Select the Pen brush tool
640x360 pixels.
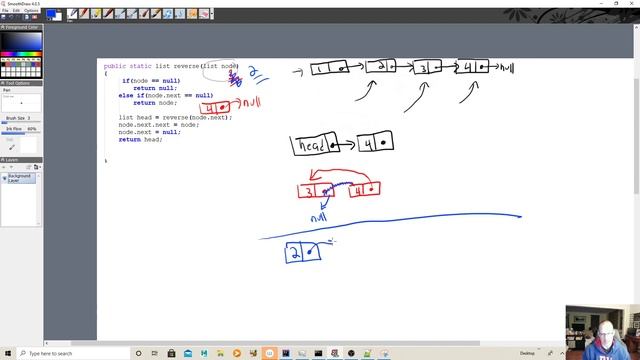click(x=72, y=14)
